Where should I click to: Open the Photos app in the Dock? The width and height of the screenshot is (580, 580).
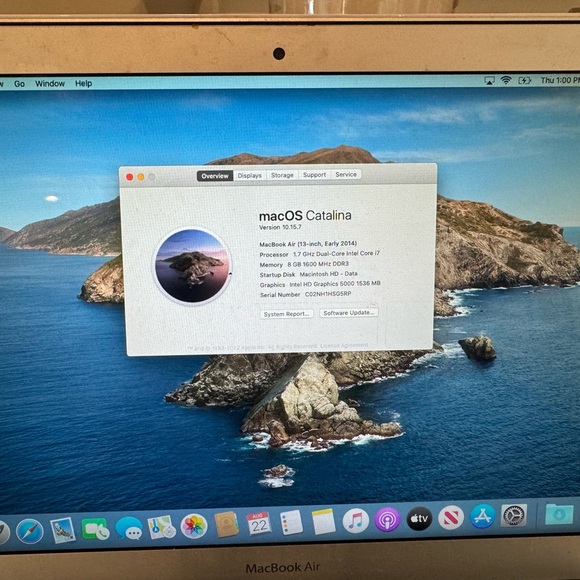194,526
